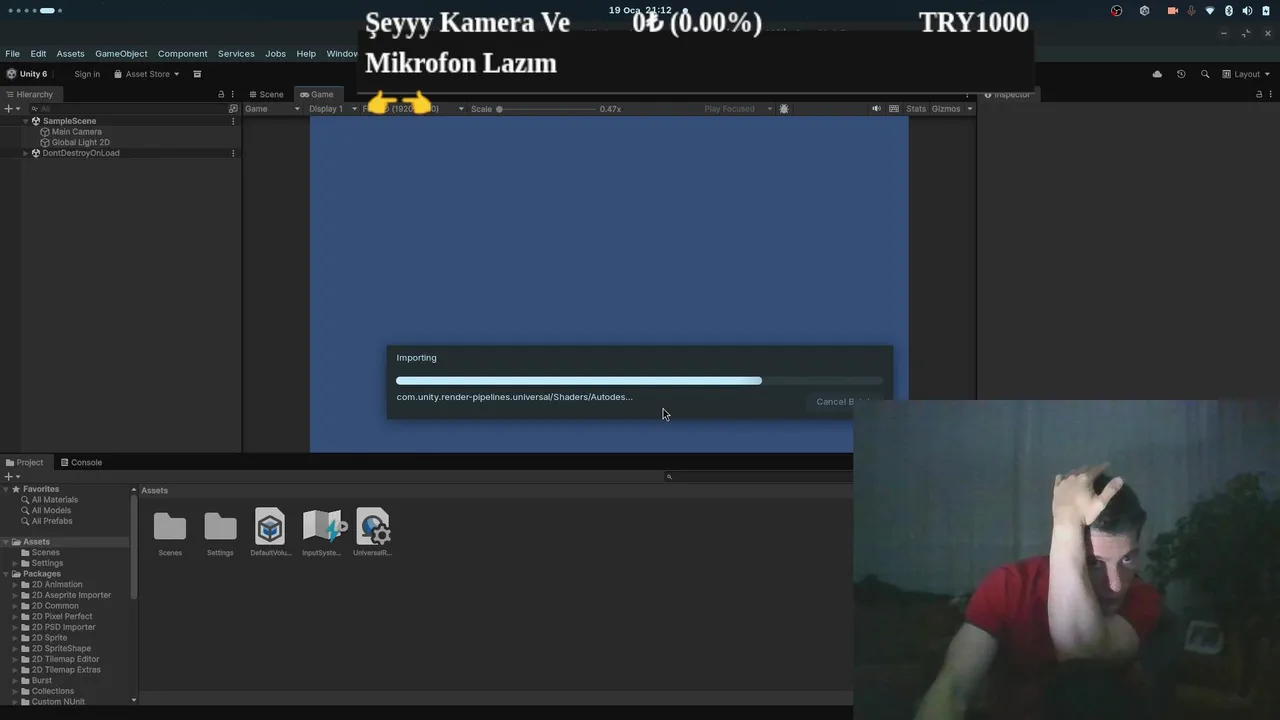This screenshot has width=1280, height=720.
Task: Lock the Inspector panel
Action: pos(1258,94)
